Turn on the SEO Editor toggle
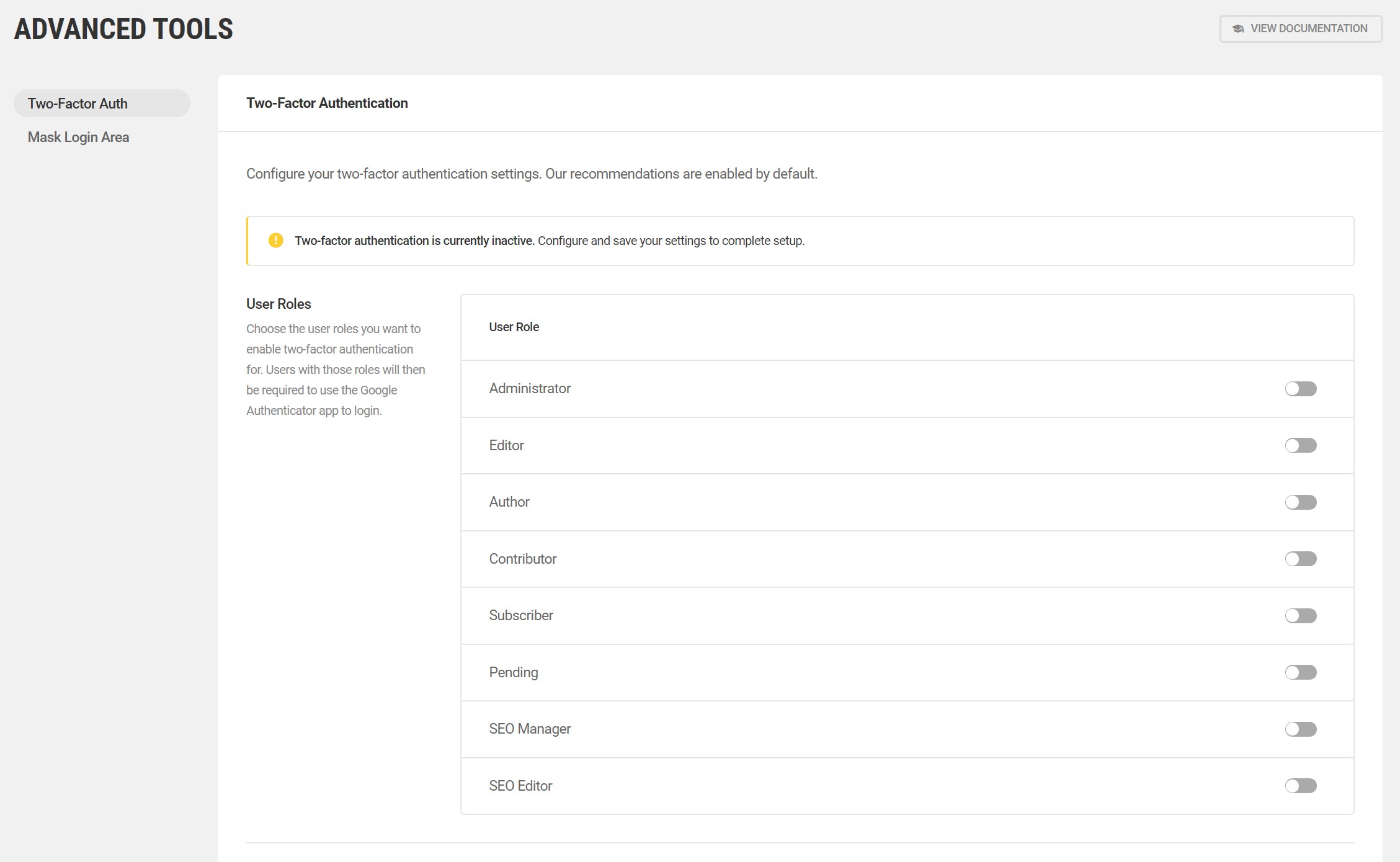 1300,786
